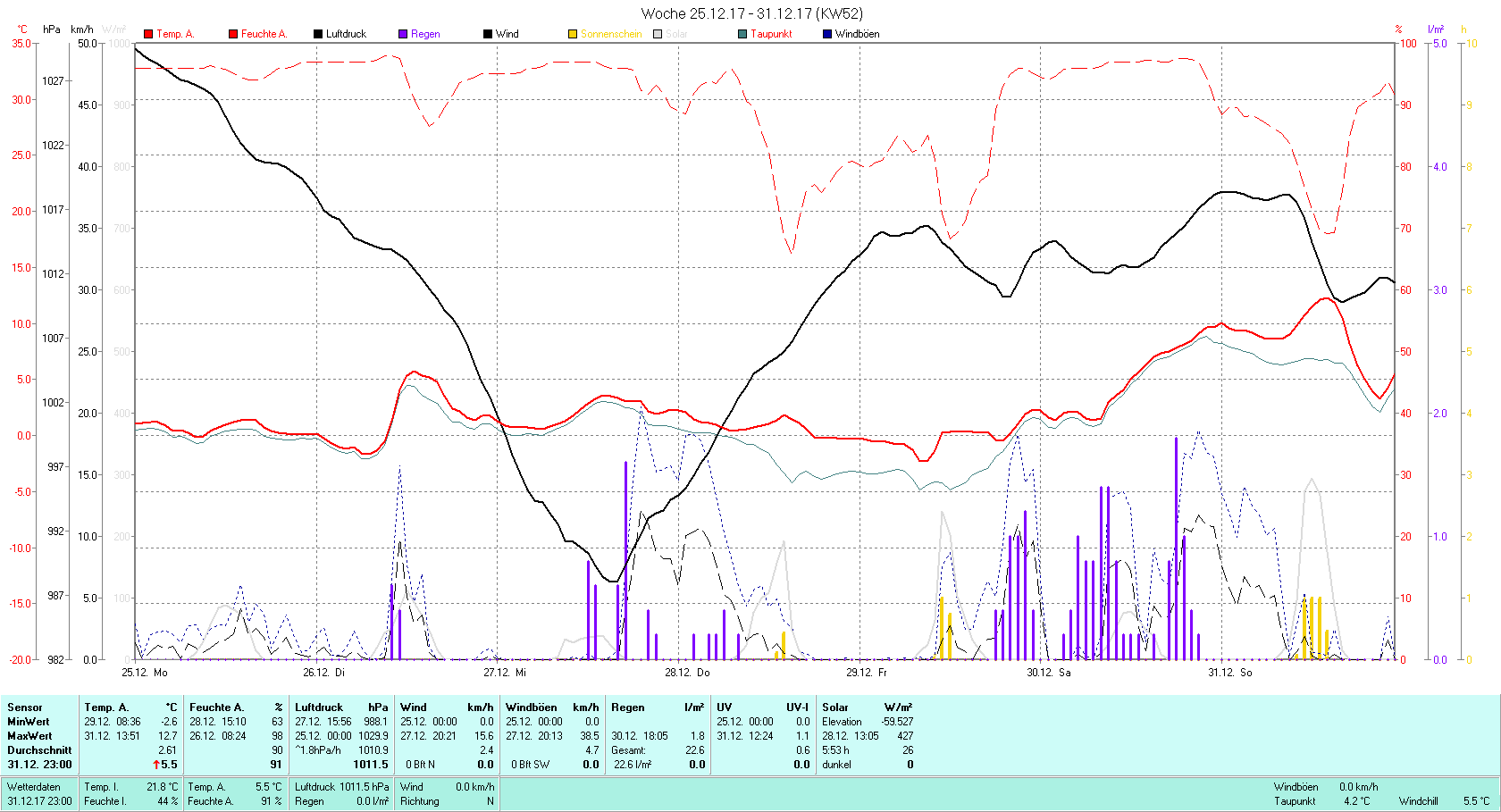
Task: Click the chart title 'Woche 25.12.17 - 31.12.17 (KW52)'
Action: (x=752, y=13)
